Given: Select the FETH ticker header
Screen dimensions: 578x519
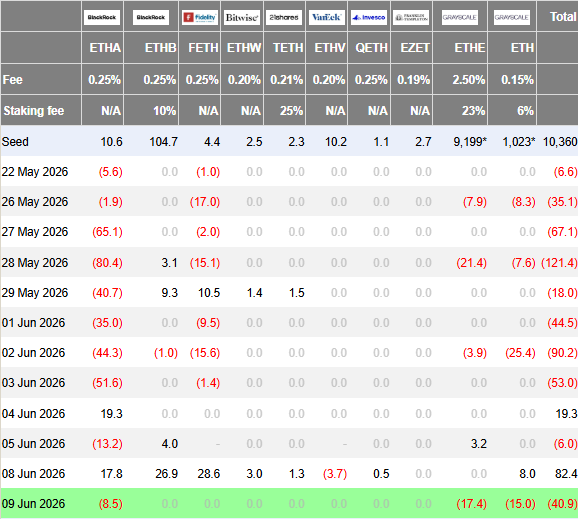Looking at the screenshot, I should coord(203,48).
